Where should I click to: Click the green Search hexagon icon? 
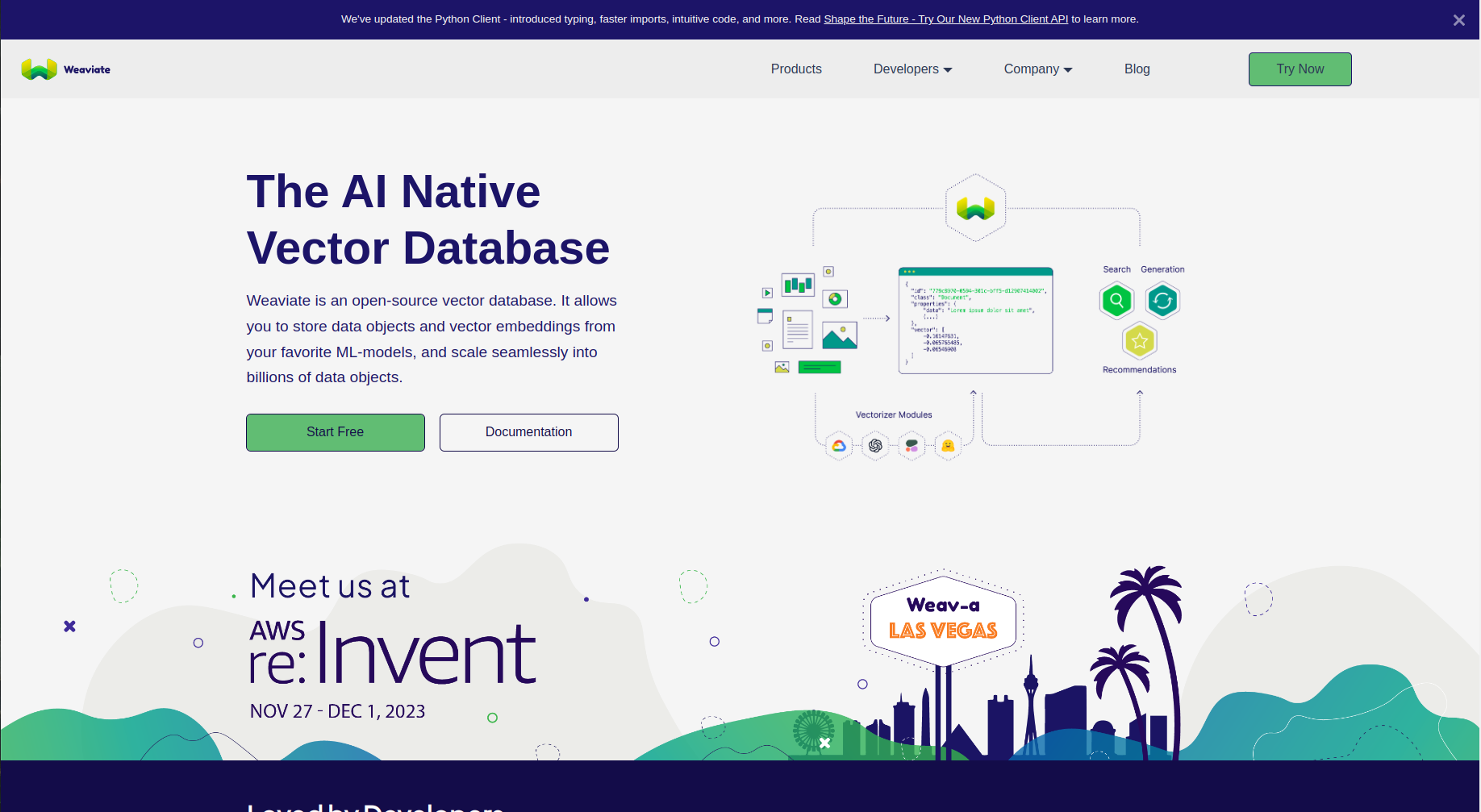click(1116, 301)
